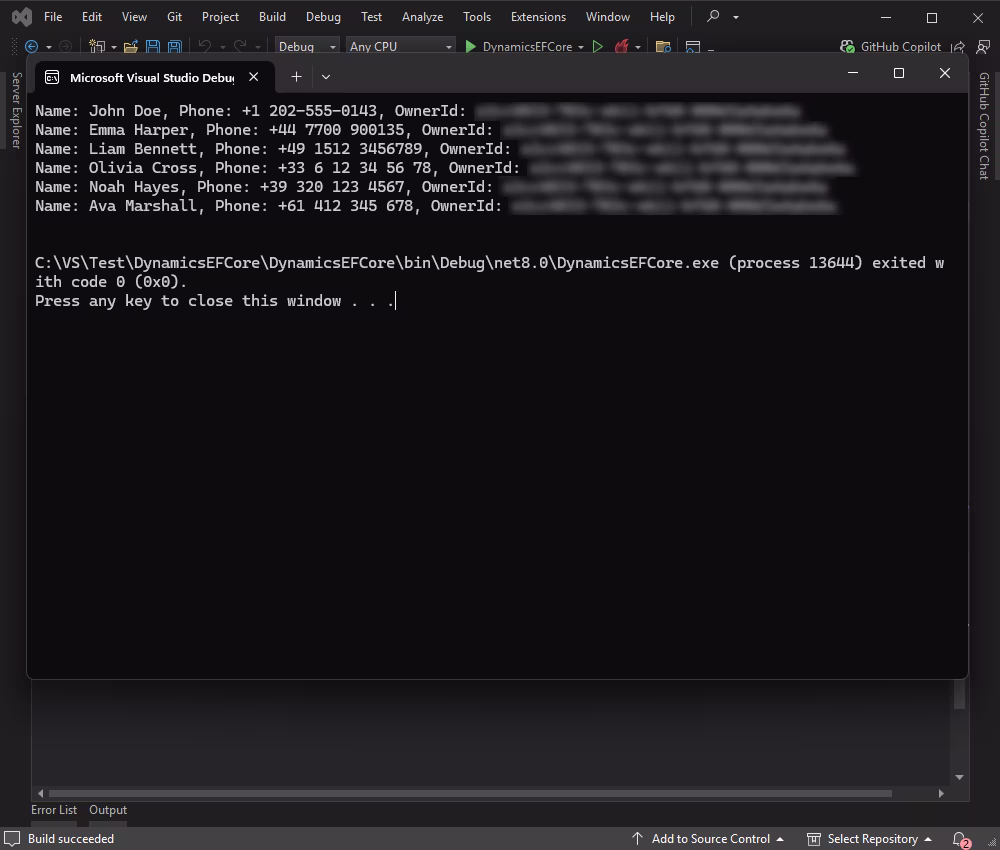1000x850 pixels.
Task: Open the Edit menu
Action: point(92,17)
